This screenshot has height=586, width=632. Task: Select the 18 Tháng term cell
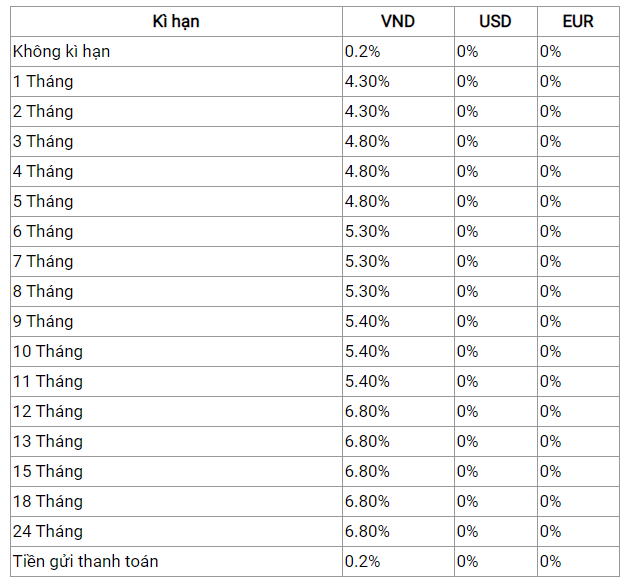[x=176, y=501]
